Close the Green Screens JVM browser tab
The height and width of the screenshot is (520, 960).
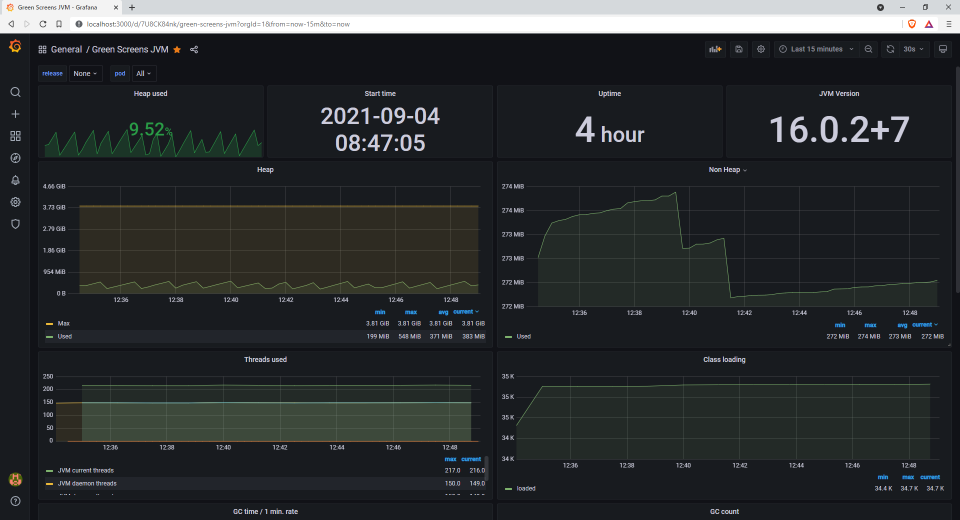pos(116,7)
